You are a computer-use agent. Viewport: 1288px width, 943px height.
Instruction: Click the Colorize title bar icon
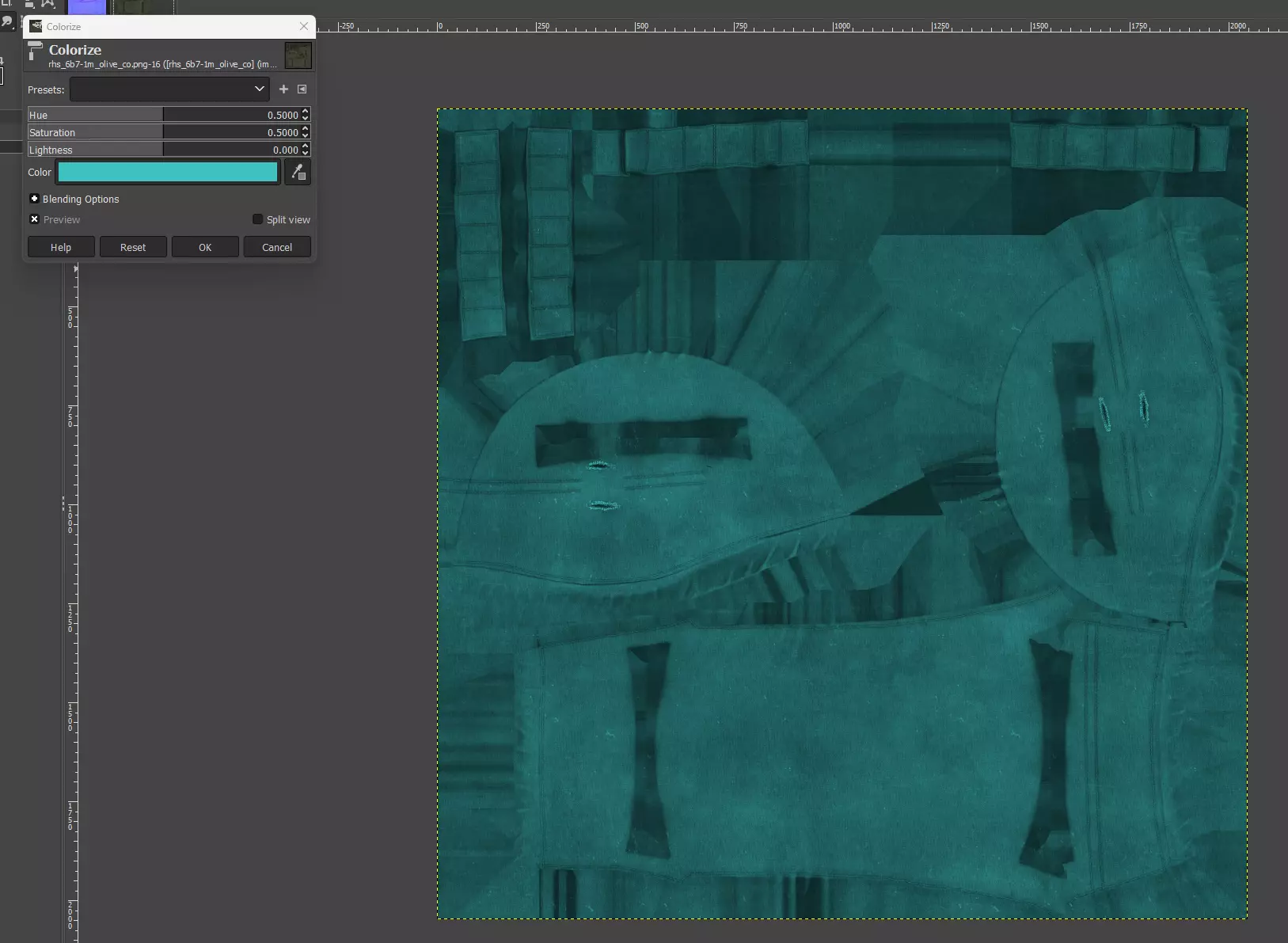pyautogui.click(x=36, y=26)
